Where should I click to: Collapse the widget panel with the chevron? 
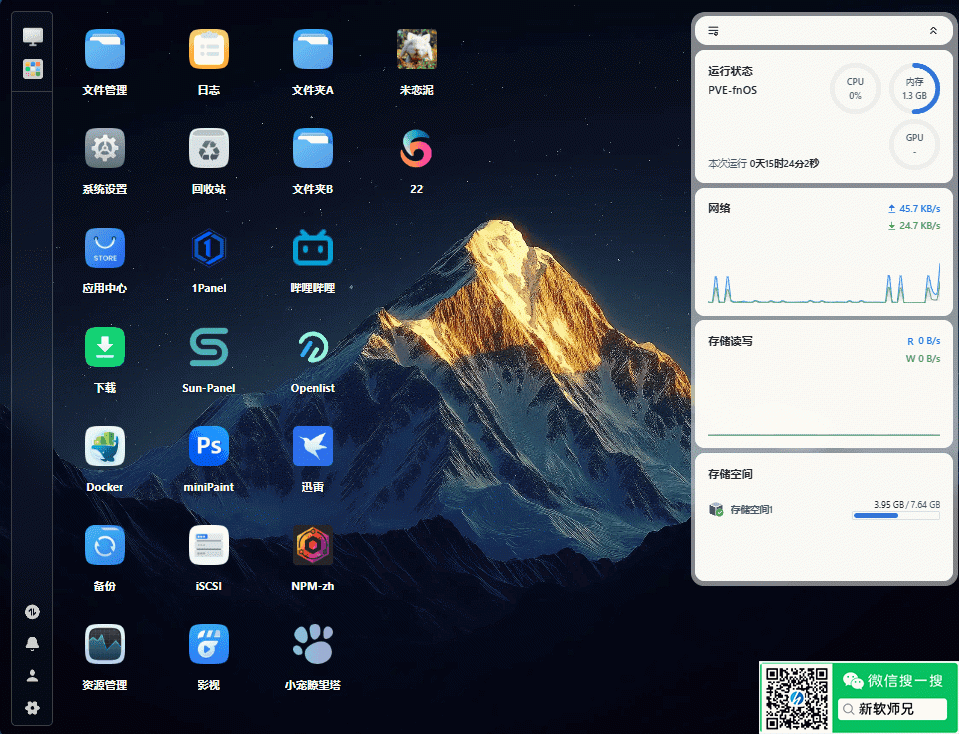[x=934, y=30]
